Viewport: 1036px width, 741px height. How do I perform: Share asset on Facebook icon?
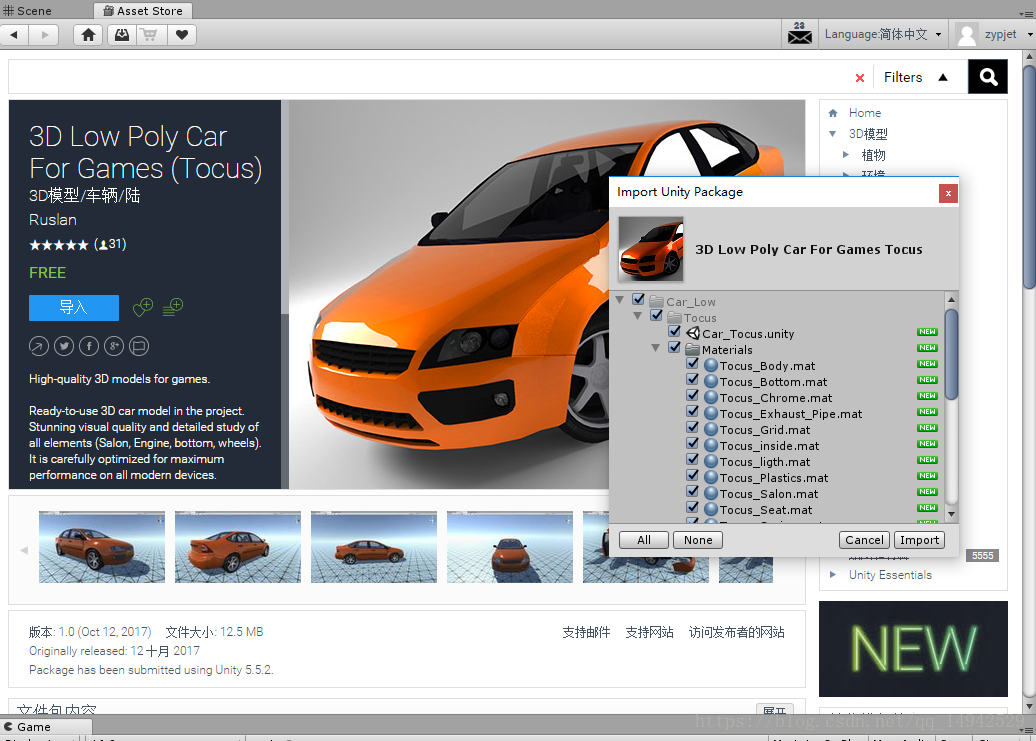tap(89, 345)
